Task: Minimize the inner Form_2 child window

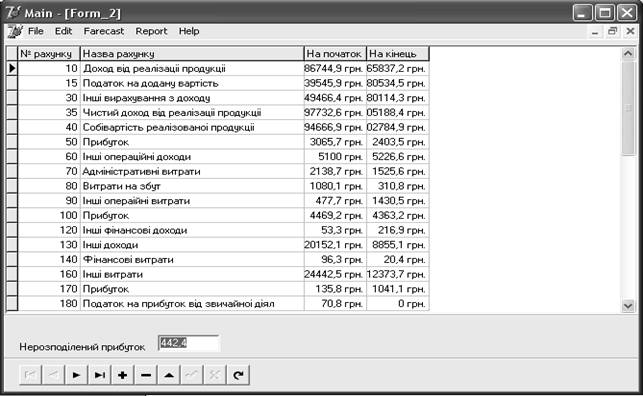Action: pos(595,31)
